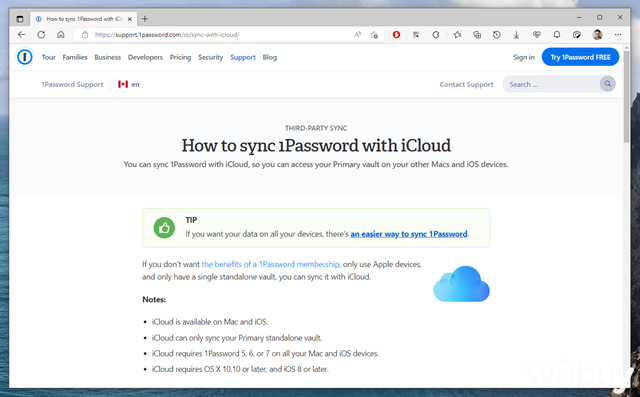
Task: Open 'the benefits of a 1Password membership' link
Action: pos(270,264)
